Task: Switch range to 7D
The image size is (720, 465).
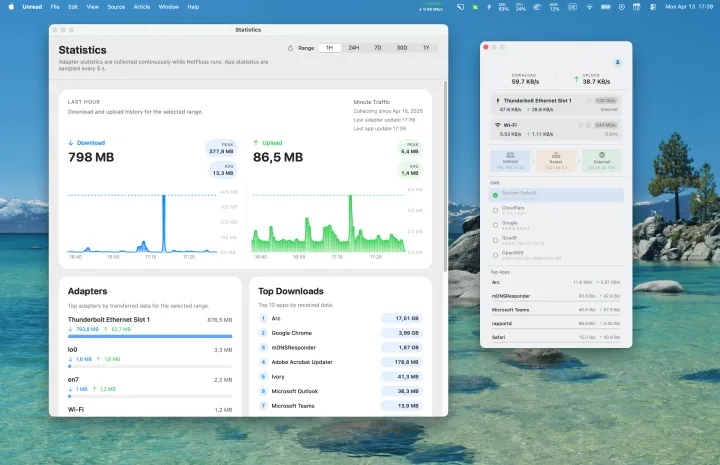Action: point(377,48)
